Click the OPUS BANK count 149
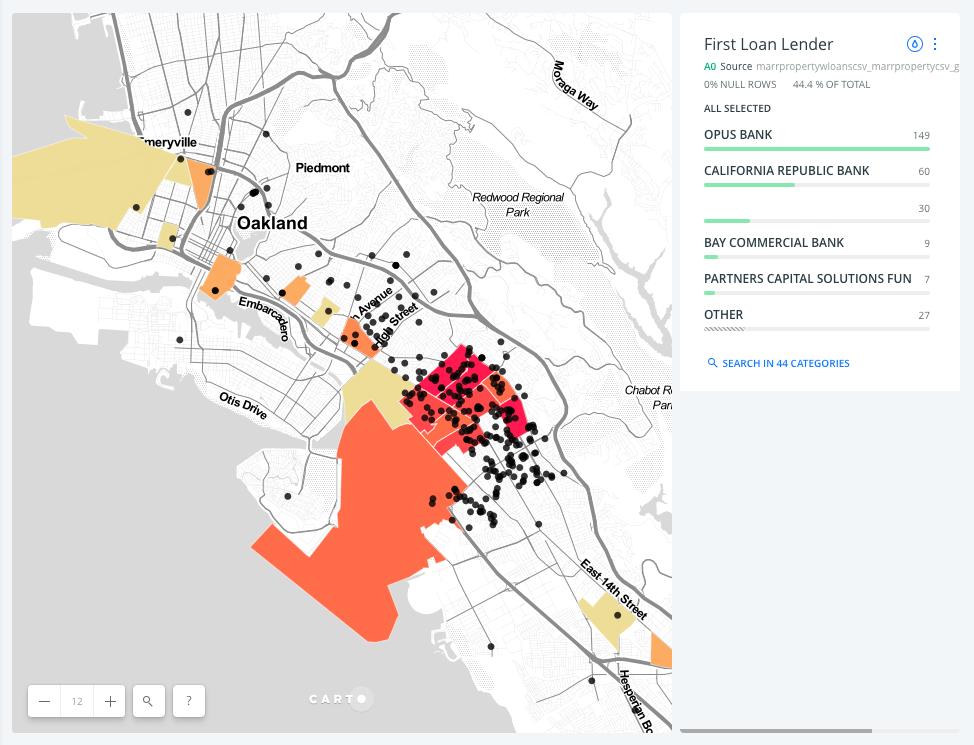This screenshot has height=745, width=974. coord(921,135)
